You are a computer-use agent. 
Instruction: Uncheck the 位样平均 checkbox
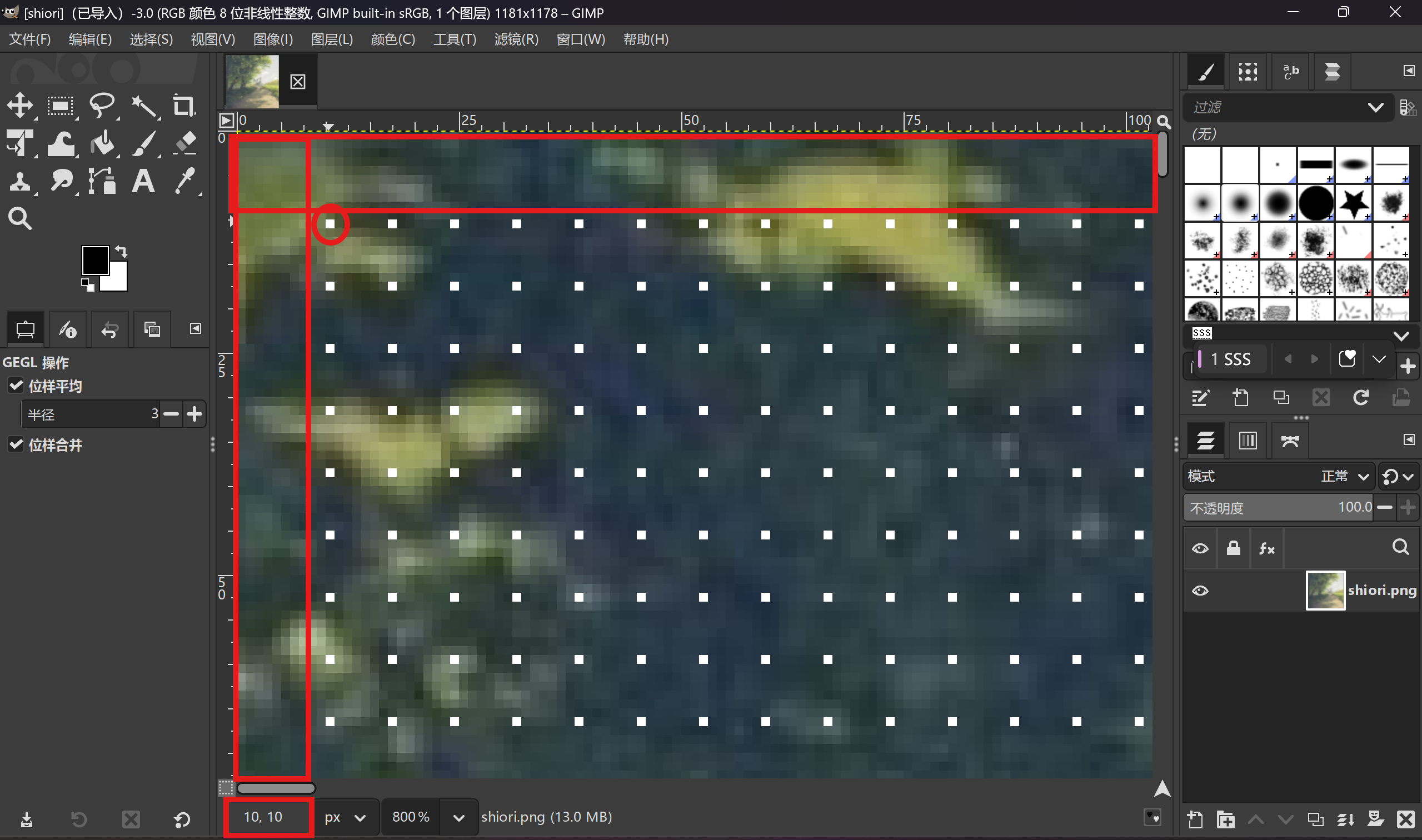(16, 386)
